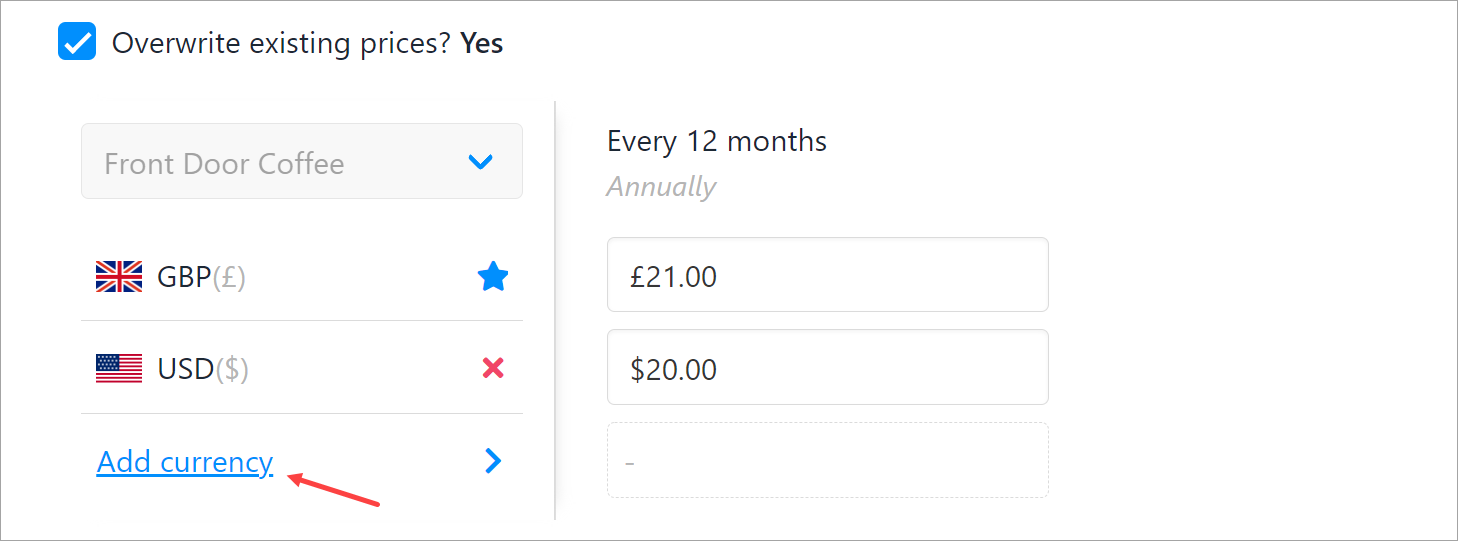Click the blue star default-currency icon
This screenshot has width=1458, height=541.
click(493, 277)
